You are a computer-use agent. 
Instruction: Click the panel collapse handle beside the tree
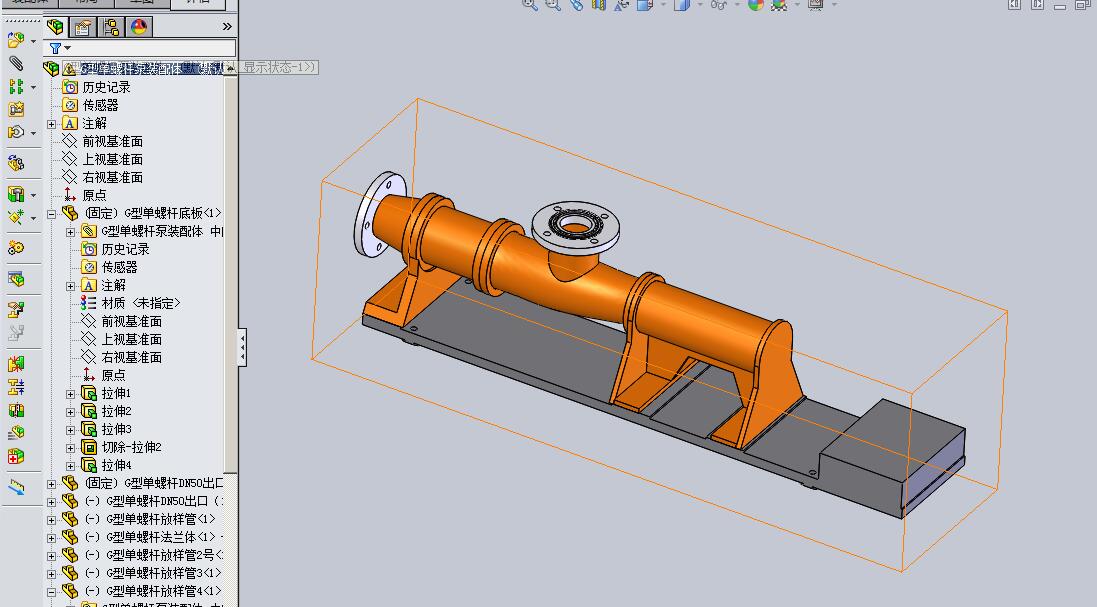point(242,347)
